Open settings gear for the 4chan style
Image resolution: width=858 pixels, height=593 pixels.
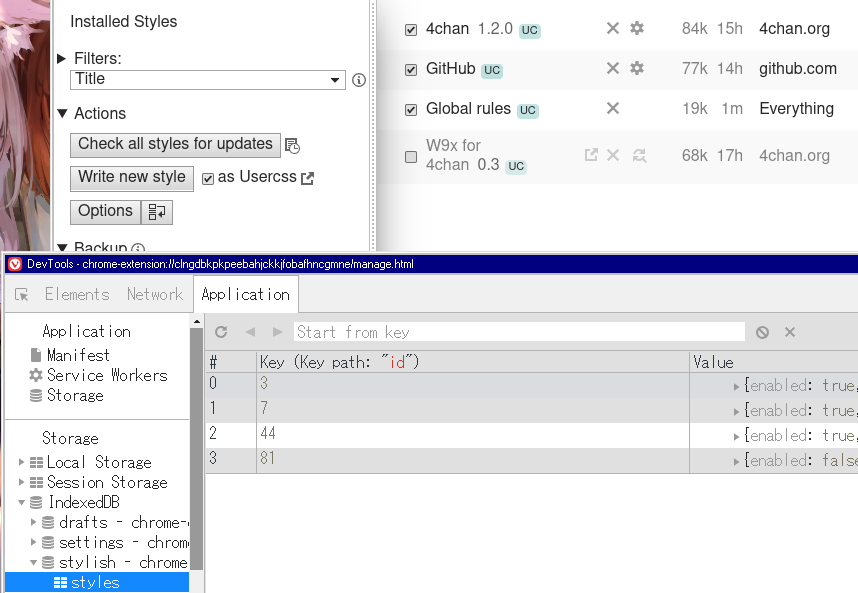pyautogui.click(x=638, y=29)
